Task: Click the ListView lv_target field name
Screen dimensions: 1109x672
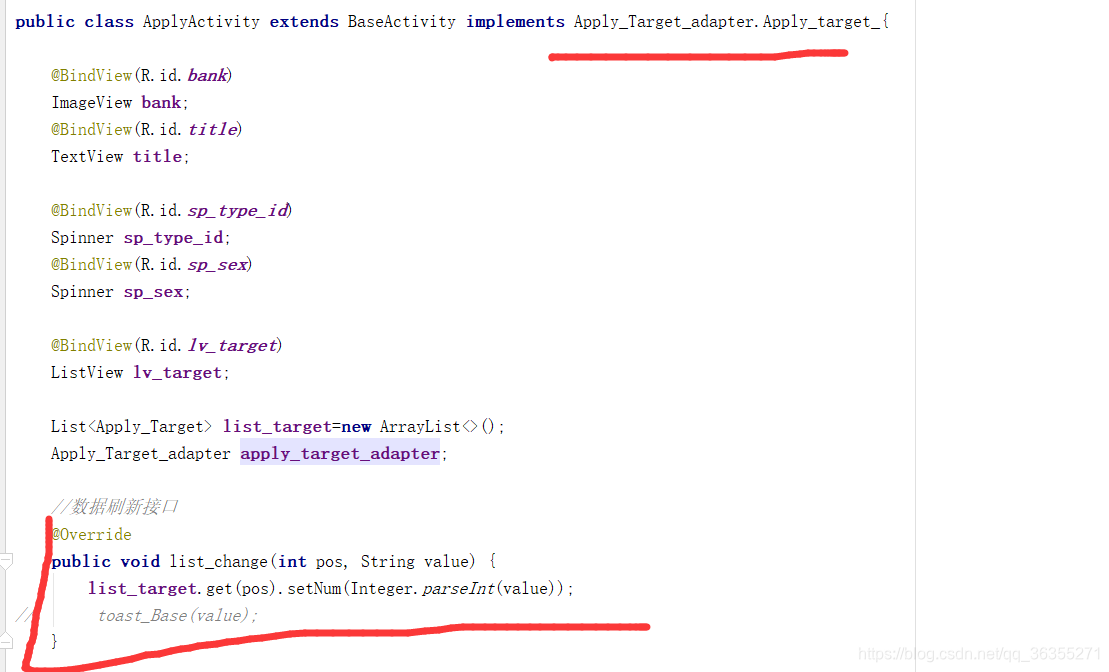Action: pos(178,373)
